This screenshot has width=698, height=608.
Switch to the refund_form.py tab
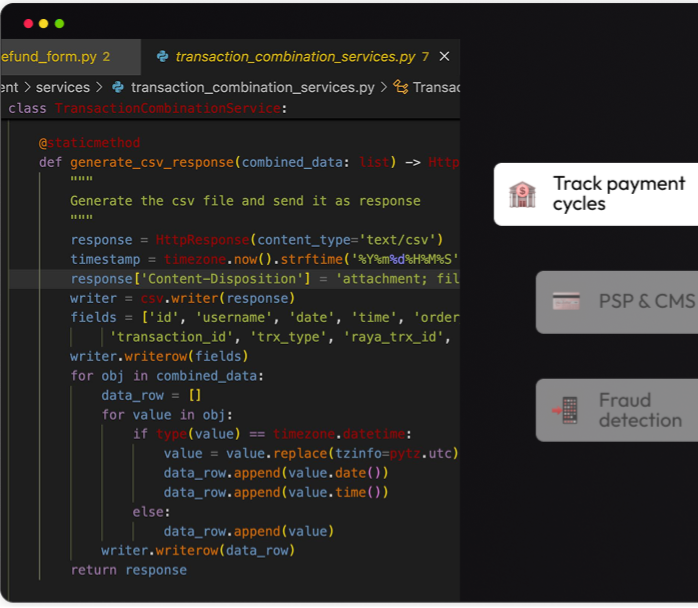50,57
